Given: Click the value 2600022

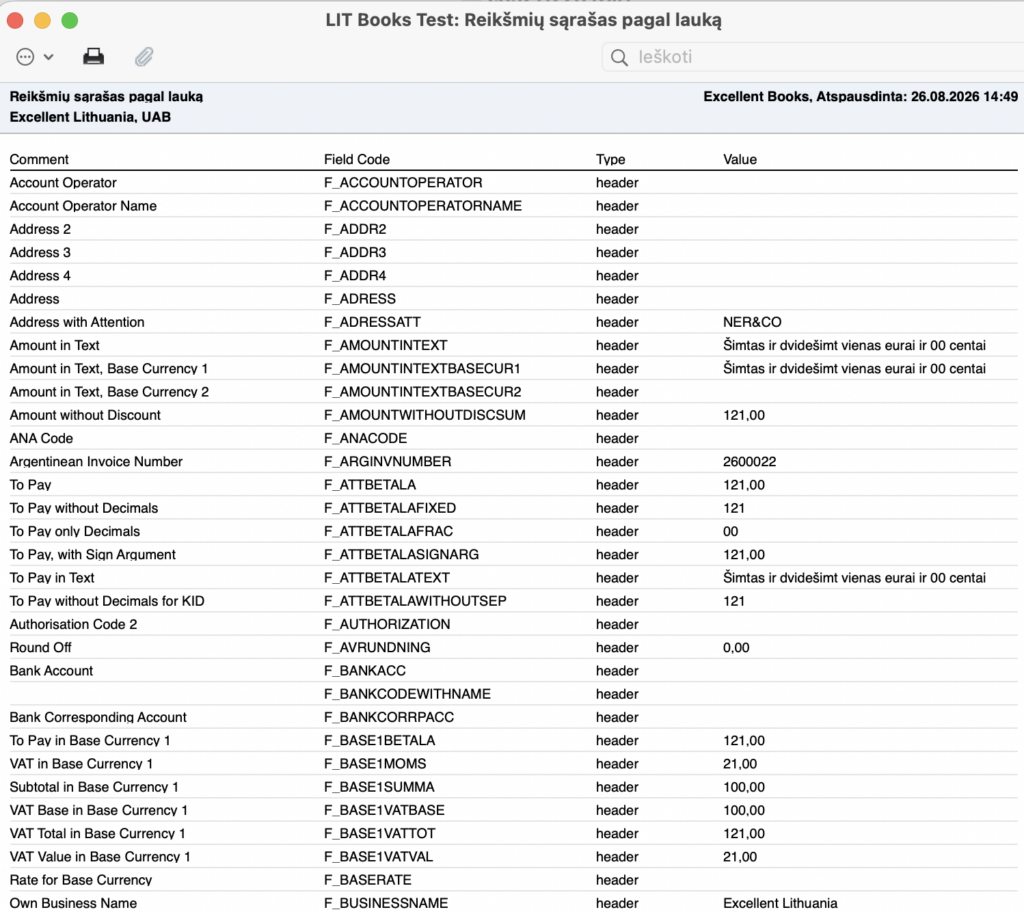Looking at the screenshot, I should point(749,462).
